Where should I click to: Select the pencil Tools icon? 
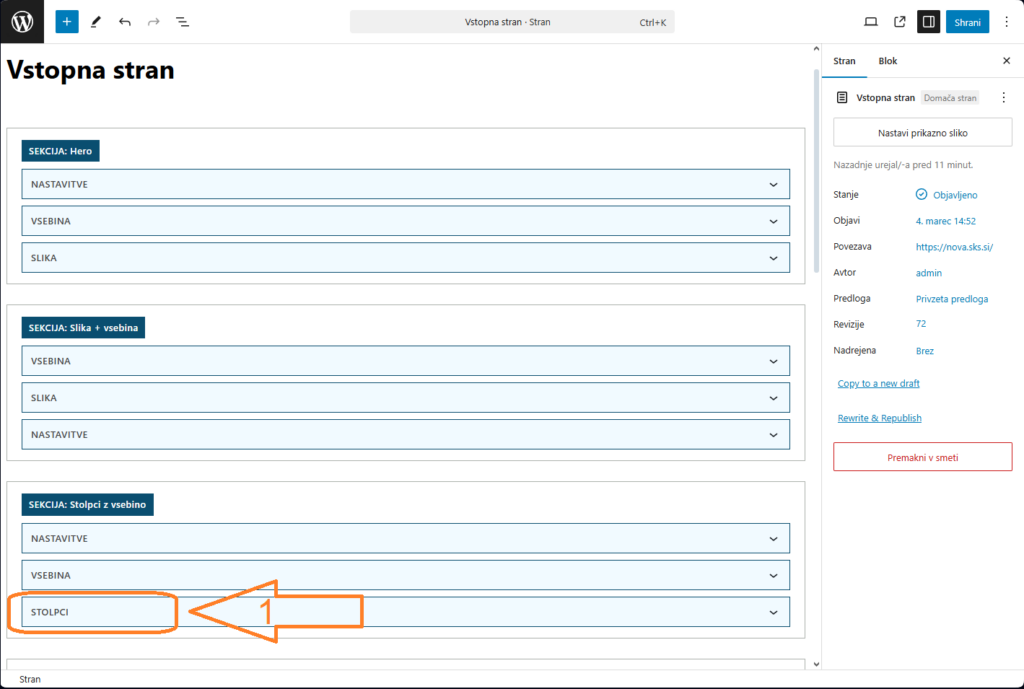point(96,21)
